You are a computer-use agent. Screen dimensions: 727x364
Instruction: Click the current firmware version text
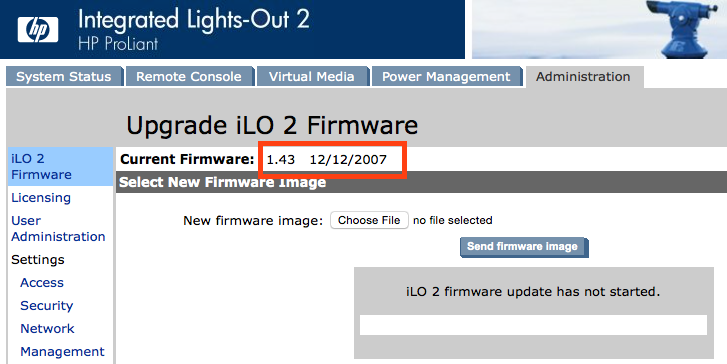(326, 160)
